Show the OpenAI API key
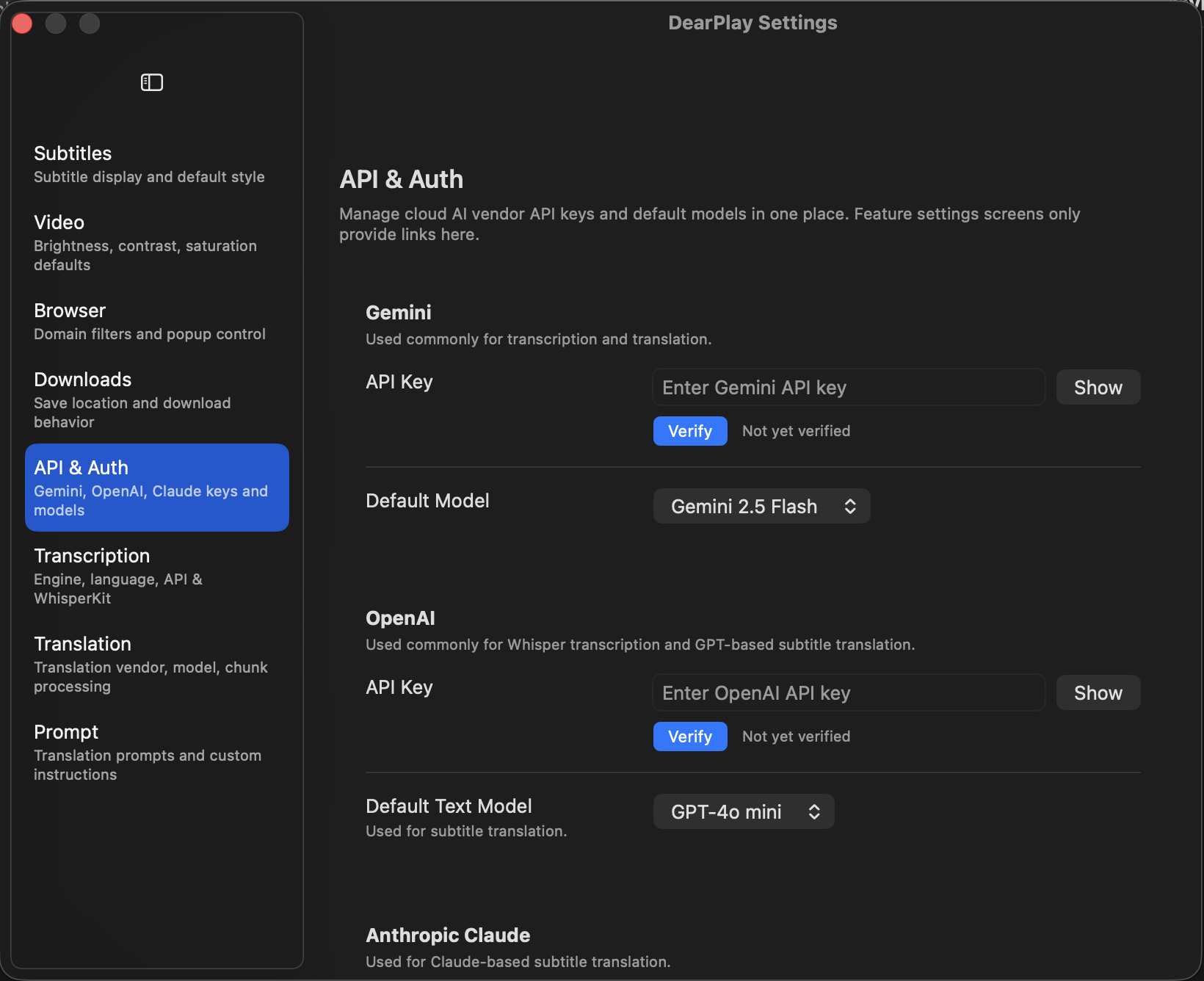The width and height of the screenshot is (1204, 981). coord(1098,692)
